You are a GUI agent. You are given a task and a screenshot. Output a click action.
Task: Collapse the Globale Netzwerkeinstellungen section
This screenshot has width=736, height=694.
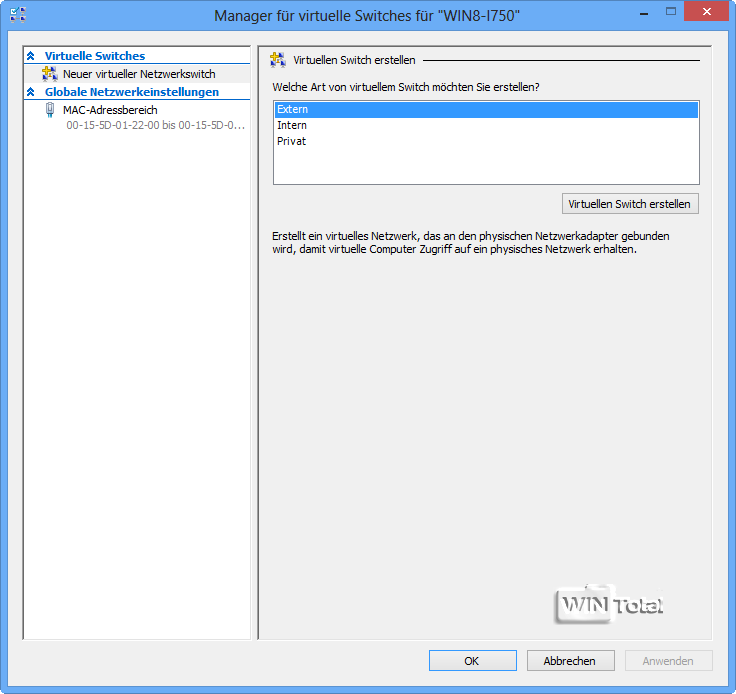coord(31,92)
